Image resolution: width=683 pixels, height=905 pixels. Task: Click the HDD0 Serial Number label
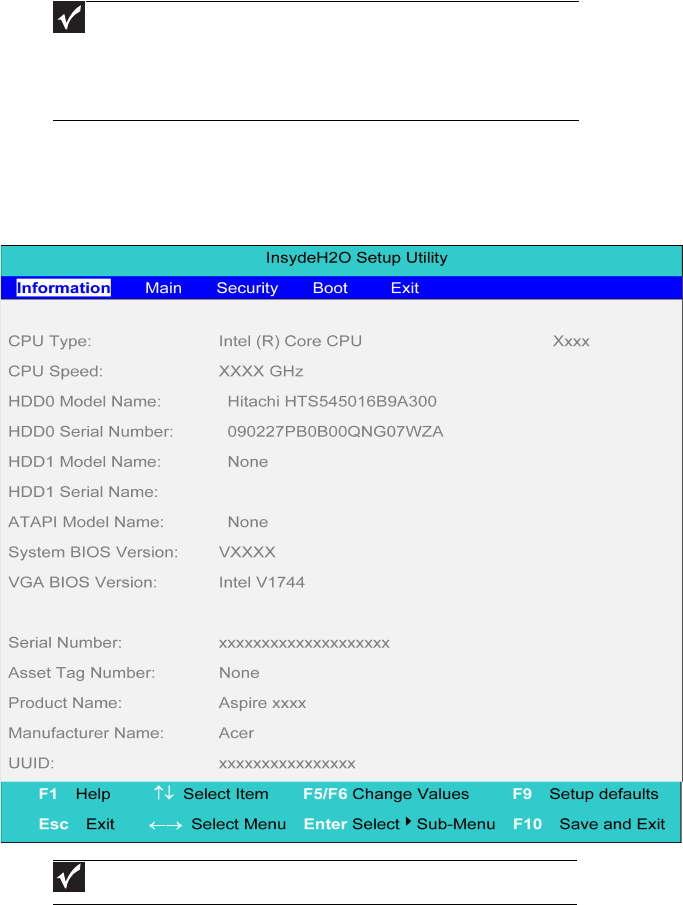tap(91, 432)
